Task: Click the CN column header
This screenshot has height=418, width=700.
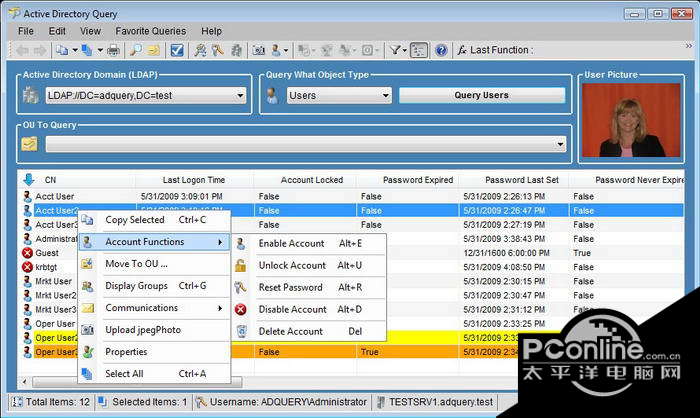Action: pyautogui.click(x=50, y=180)
